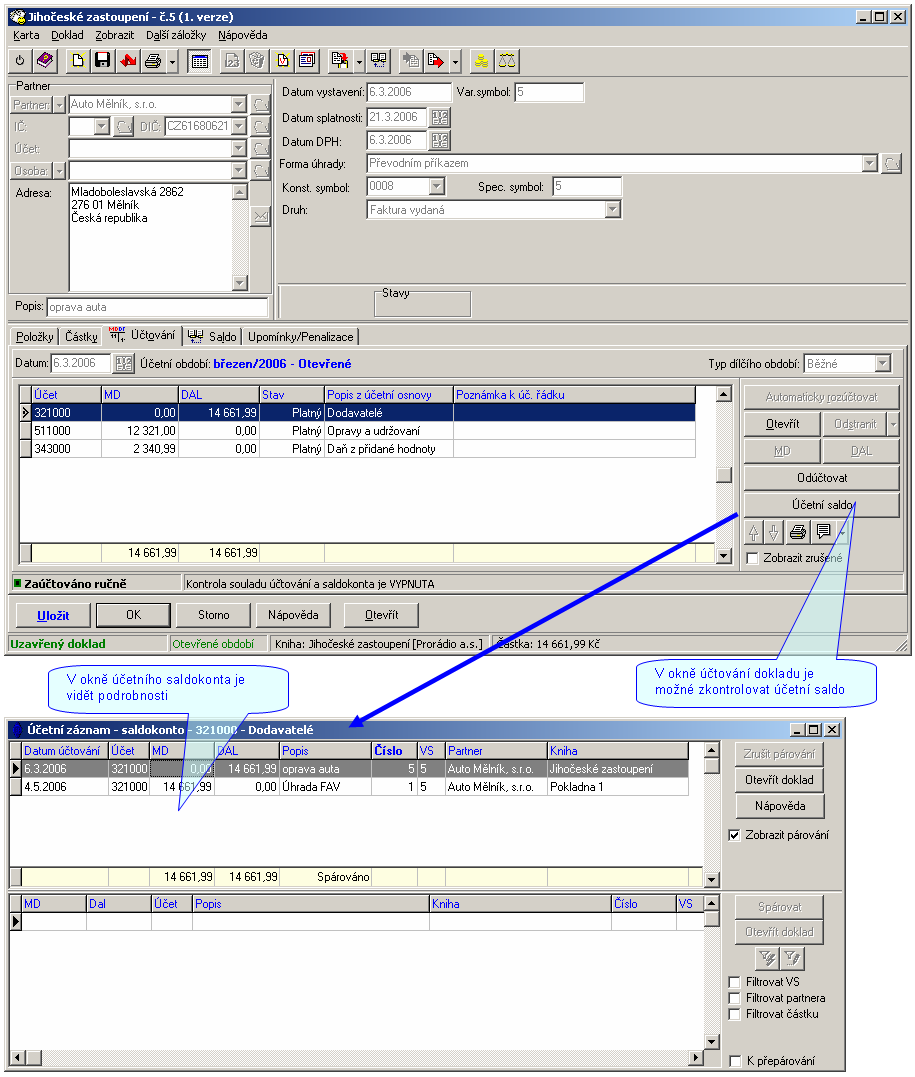
Task: Enable the Zobrazit zrušené checkbox
Action: (x=753, y=558)
